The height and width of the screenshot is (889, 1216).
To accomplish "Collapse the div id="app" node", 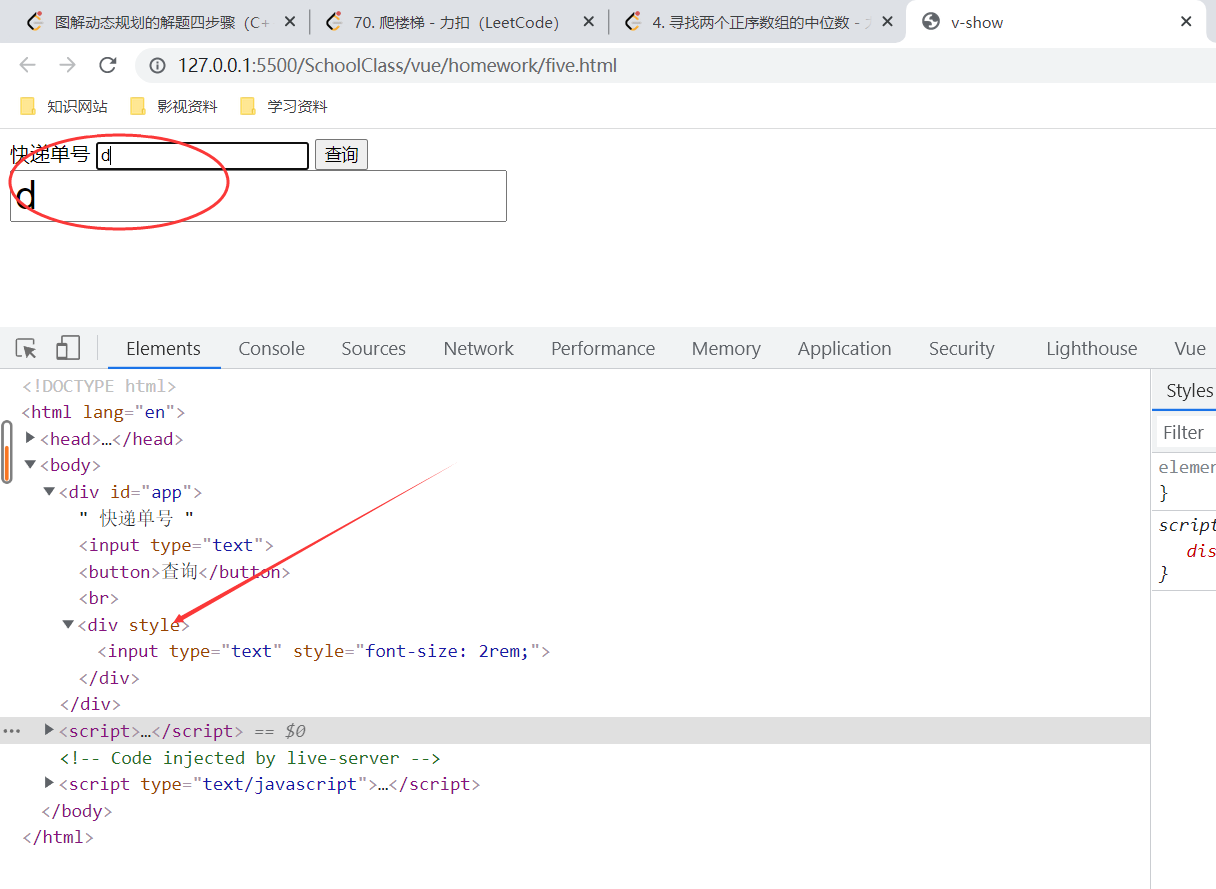I will pyautogui.click(x=49, y=491).
